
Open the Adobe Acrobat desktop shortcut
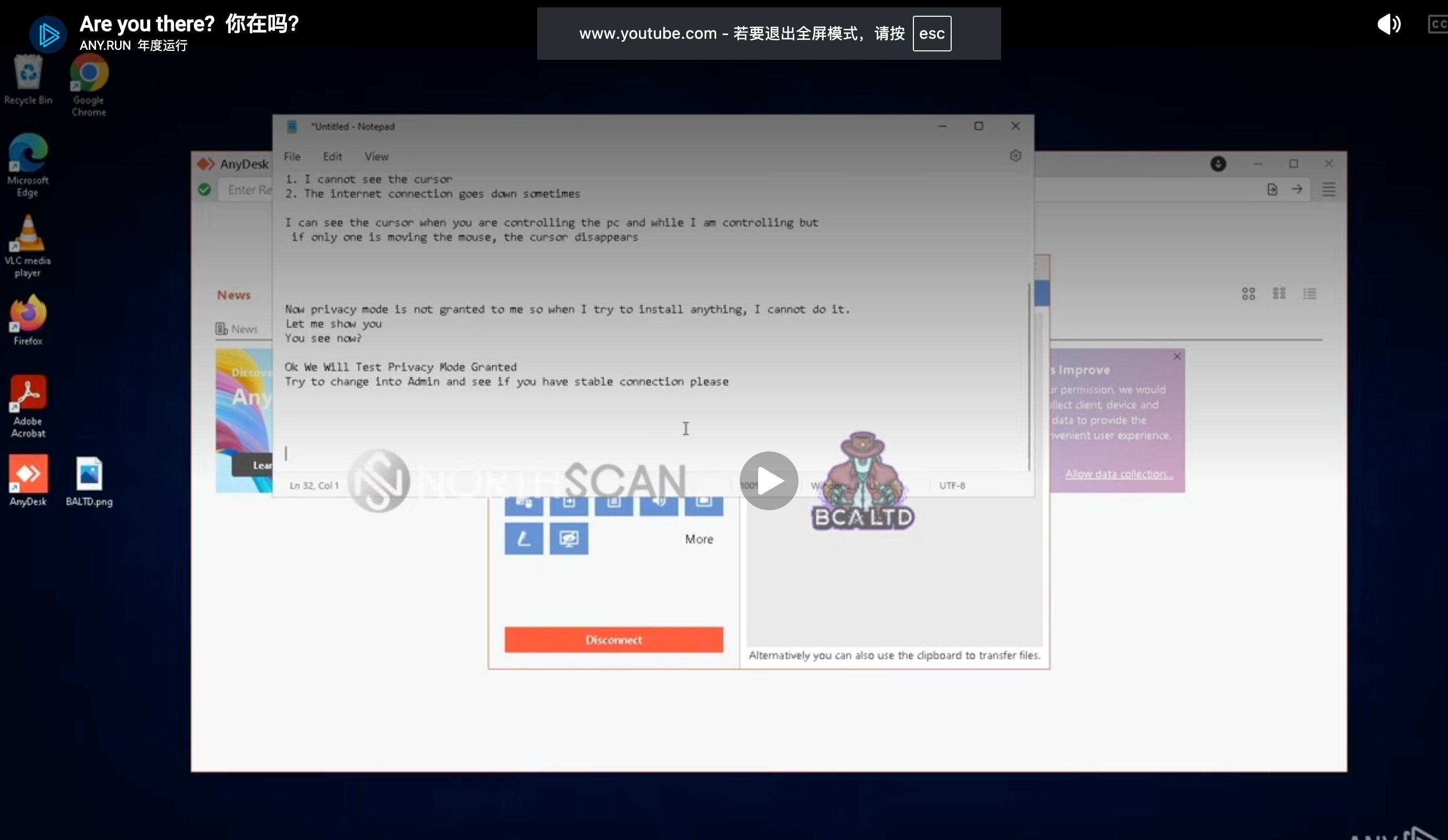point(28,407)
